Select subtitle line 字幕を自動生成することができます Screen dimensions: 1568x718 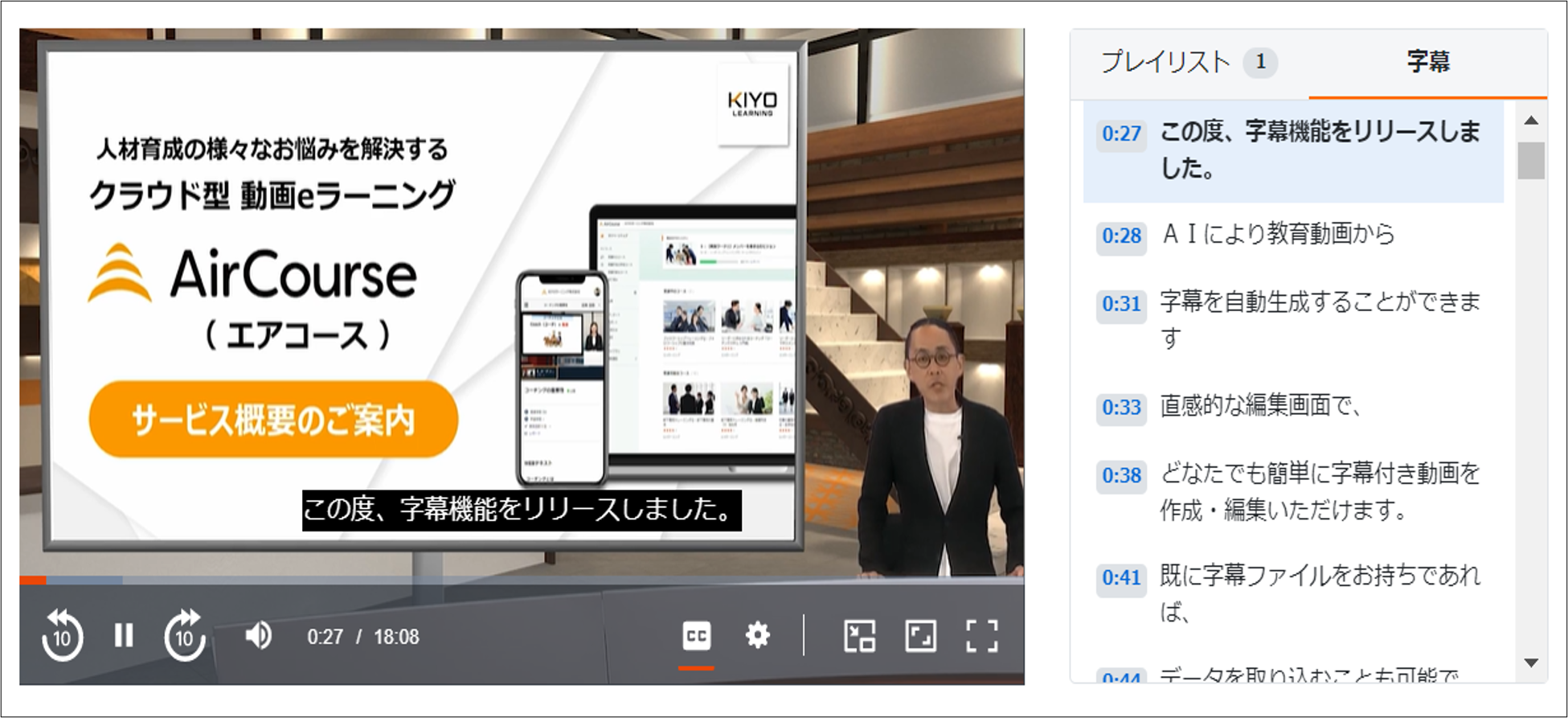click(x=1320, y=320)
